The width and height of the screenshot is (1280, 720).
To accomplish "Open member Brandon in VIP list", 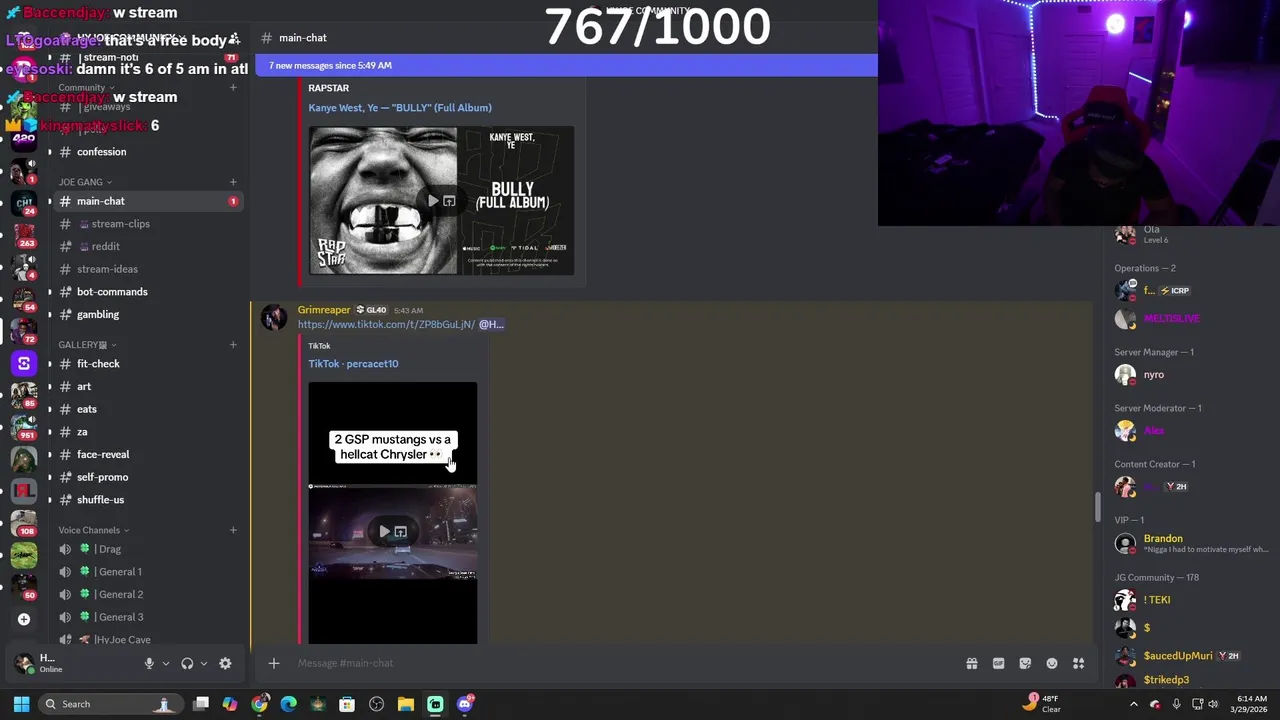I will (x=1192, y=543).
